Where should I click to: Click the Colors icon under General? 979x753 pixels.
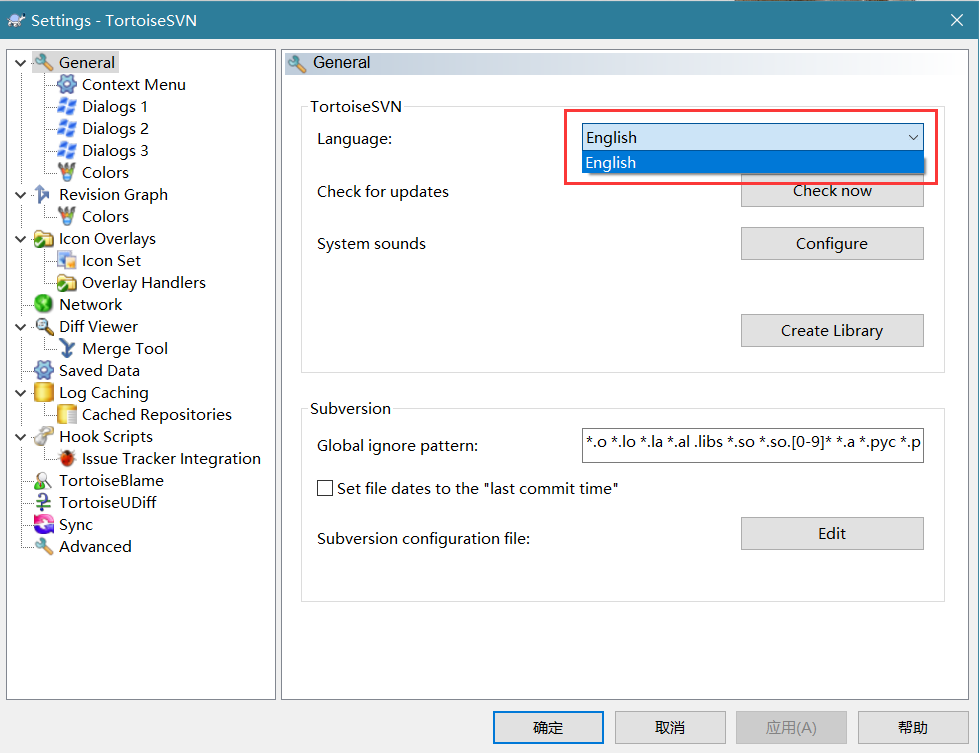pyautogui.click(x=67, y=172)
